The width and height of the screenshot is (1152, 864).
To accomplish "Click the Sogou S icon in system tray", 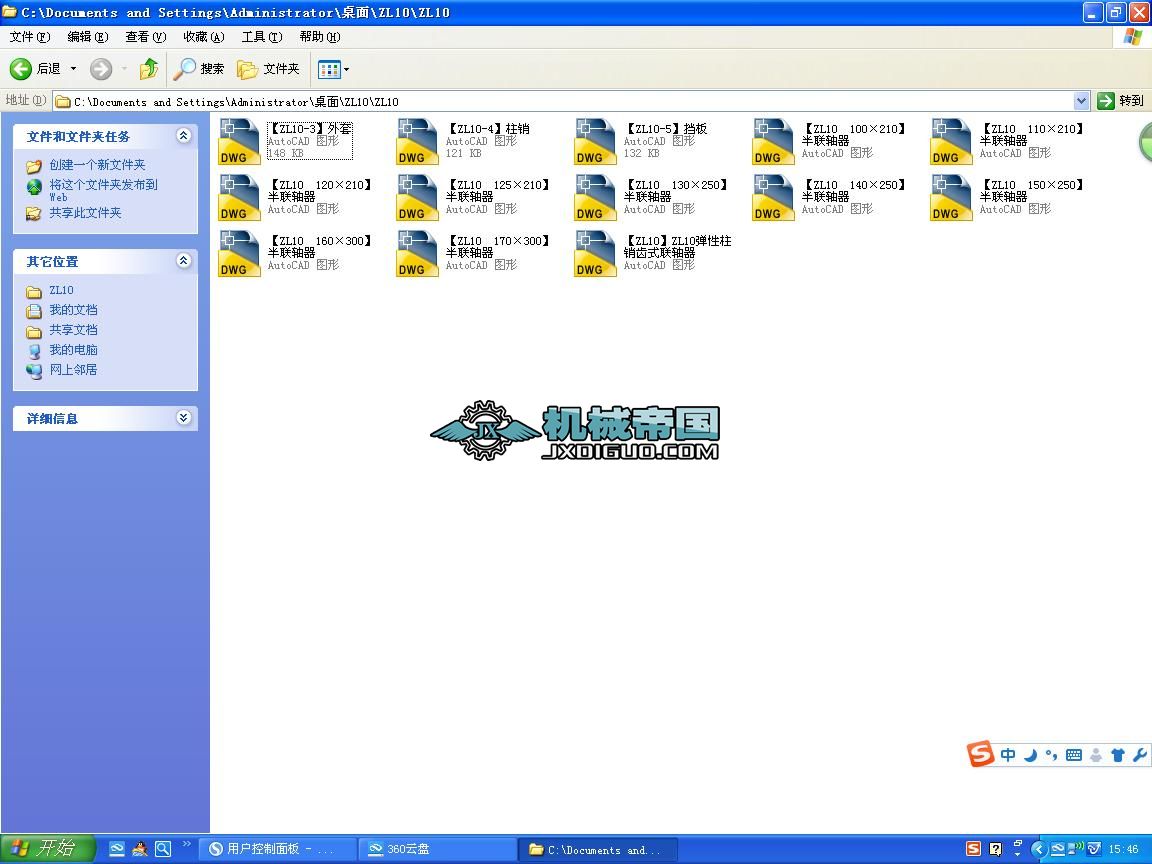I will pyautogui.click(x=973, y=849).
